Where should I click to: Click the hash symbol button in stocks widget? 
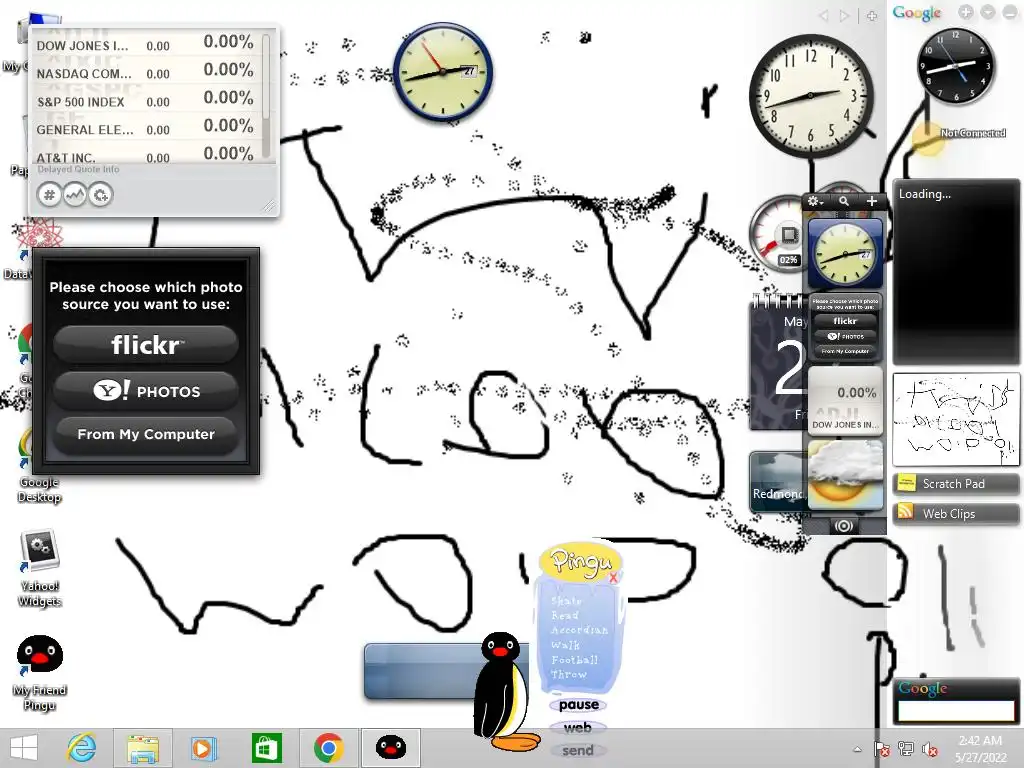tap(49, 195)
